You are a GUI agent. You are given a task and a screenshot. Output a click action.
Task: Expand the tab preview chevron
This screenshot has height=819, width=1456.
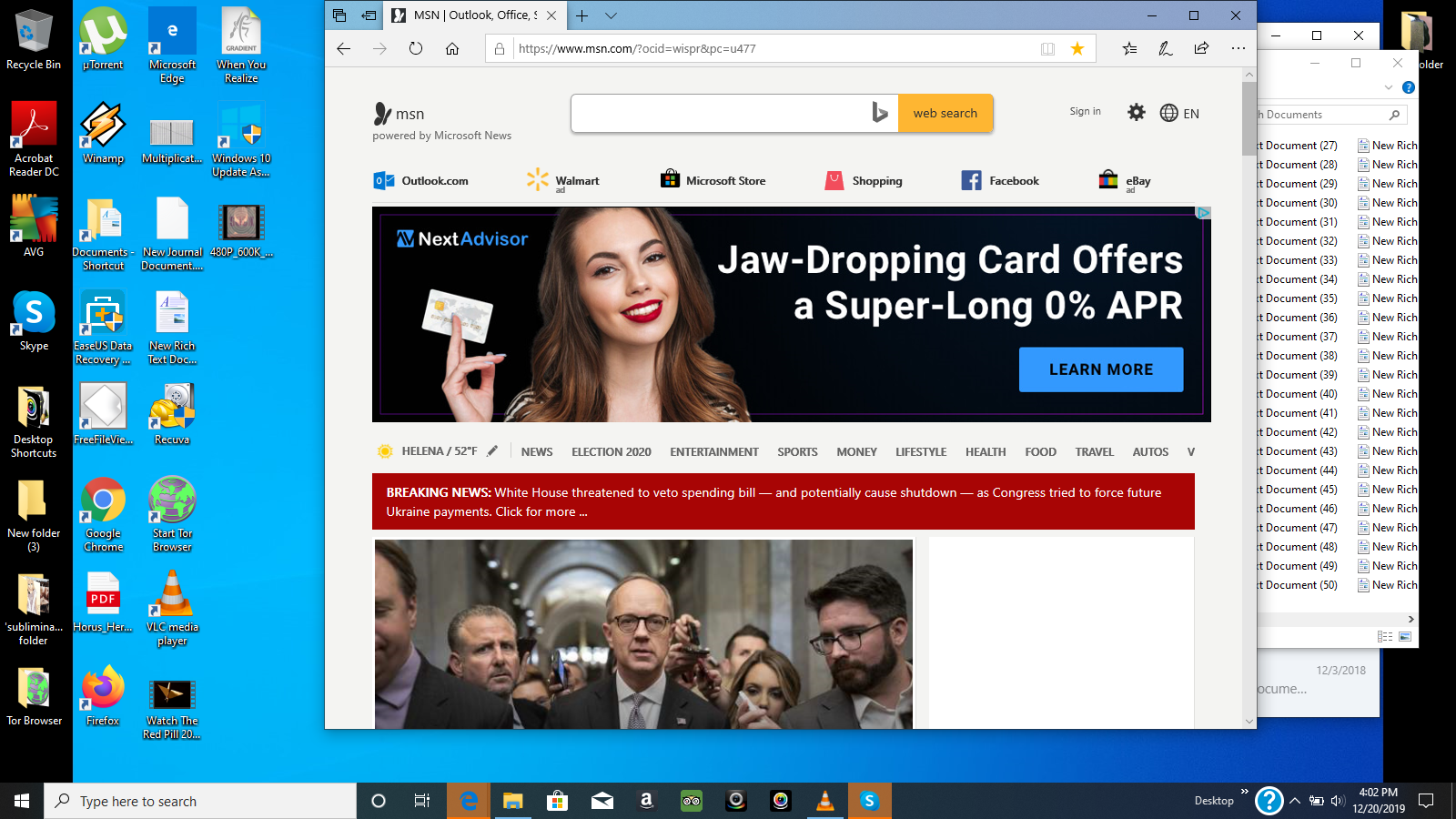(x=611, y=15)
